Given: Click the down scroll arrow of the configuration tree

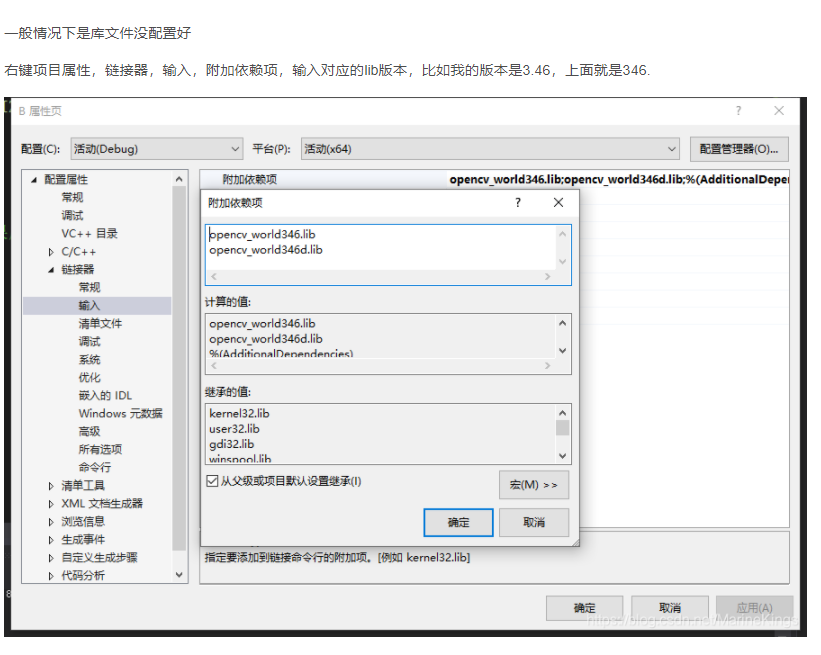Looking at the screenshot, I should [179, 574].
